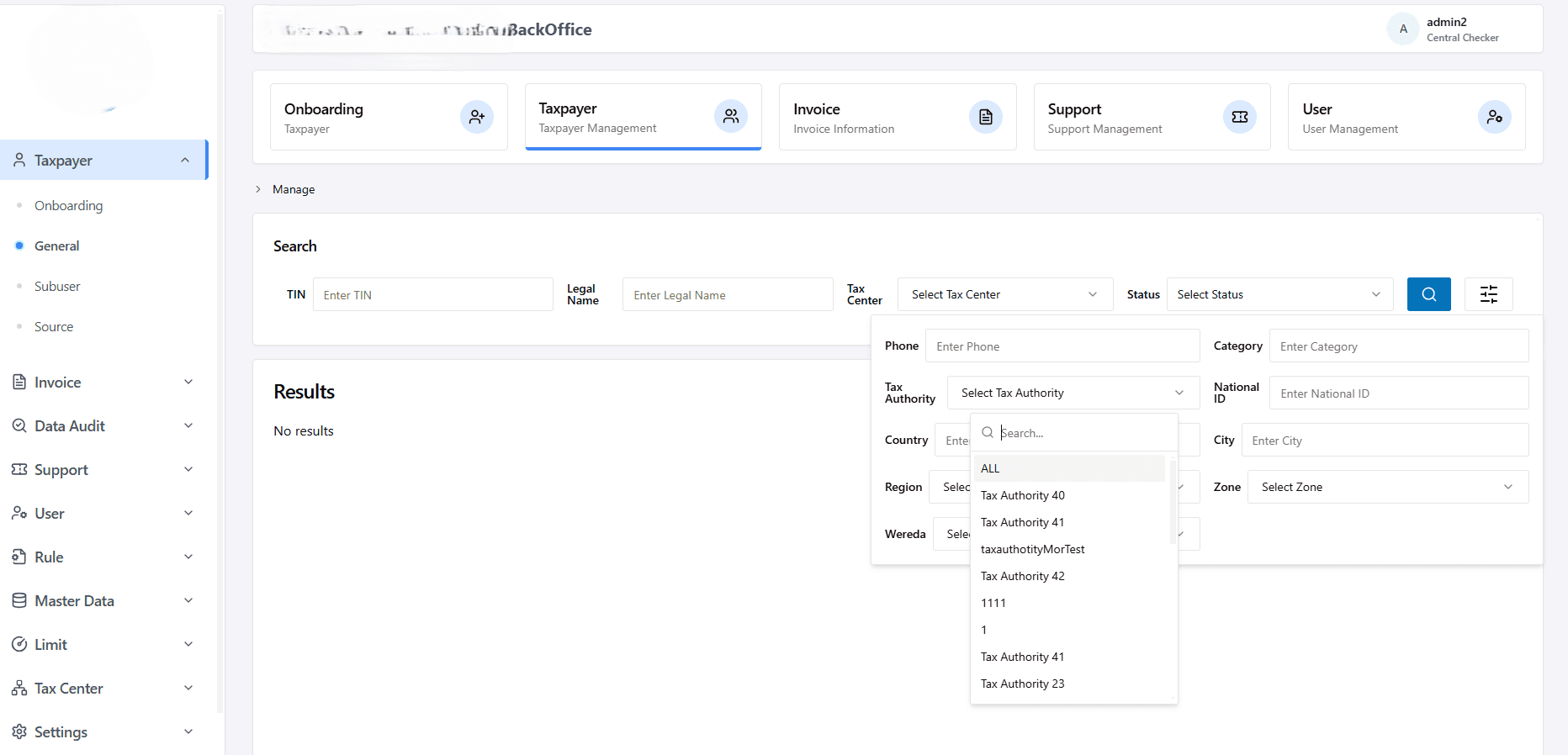Click the Rule sidebar icon
This screenshot has width=1568, height=755.
(19, 557)
